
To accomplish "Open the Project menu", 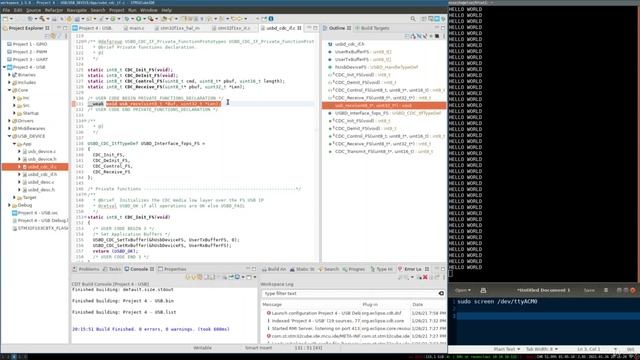I will [116, 10].
